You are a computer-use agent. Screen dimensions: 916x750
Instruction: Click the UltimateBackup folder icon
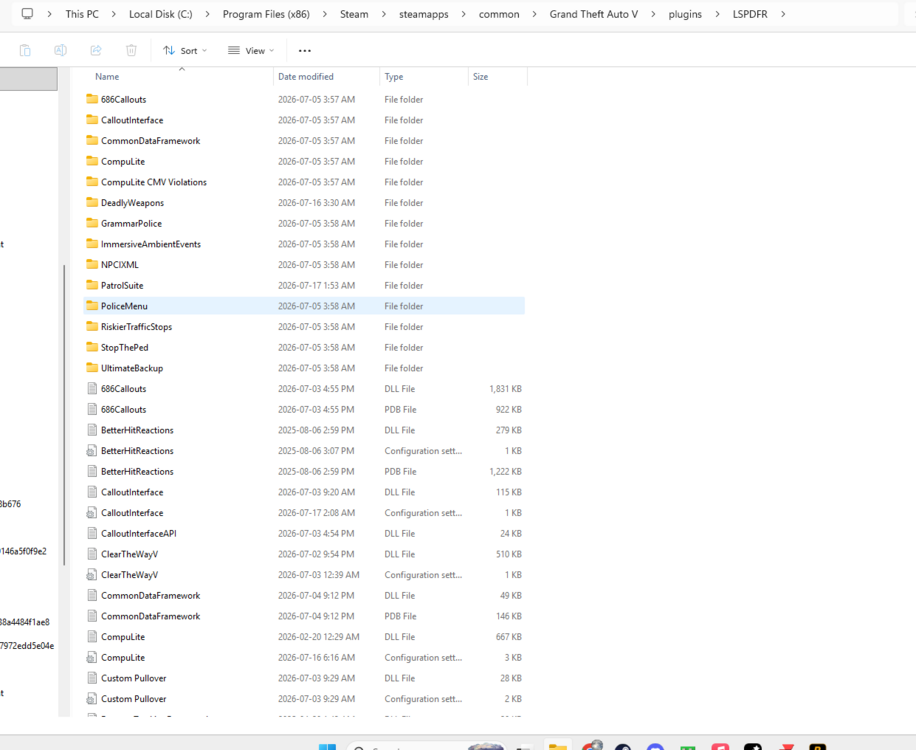[x=92, y=367]
